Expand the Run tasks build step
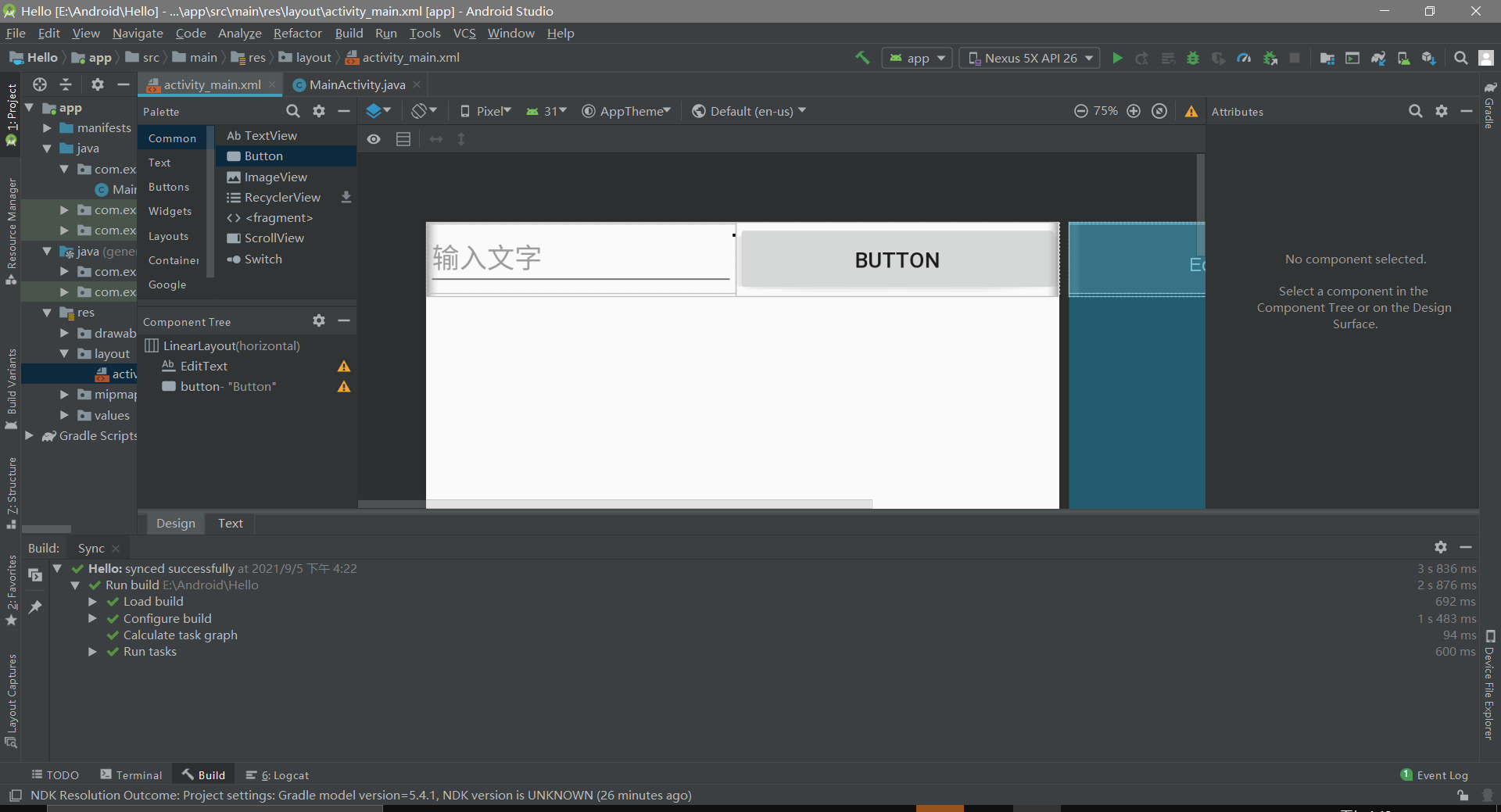The width and height of the screenshot is (1501, 812). pyautogui.click(x=92, y=652)
